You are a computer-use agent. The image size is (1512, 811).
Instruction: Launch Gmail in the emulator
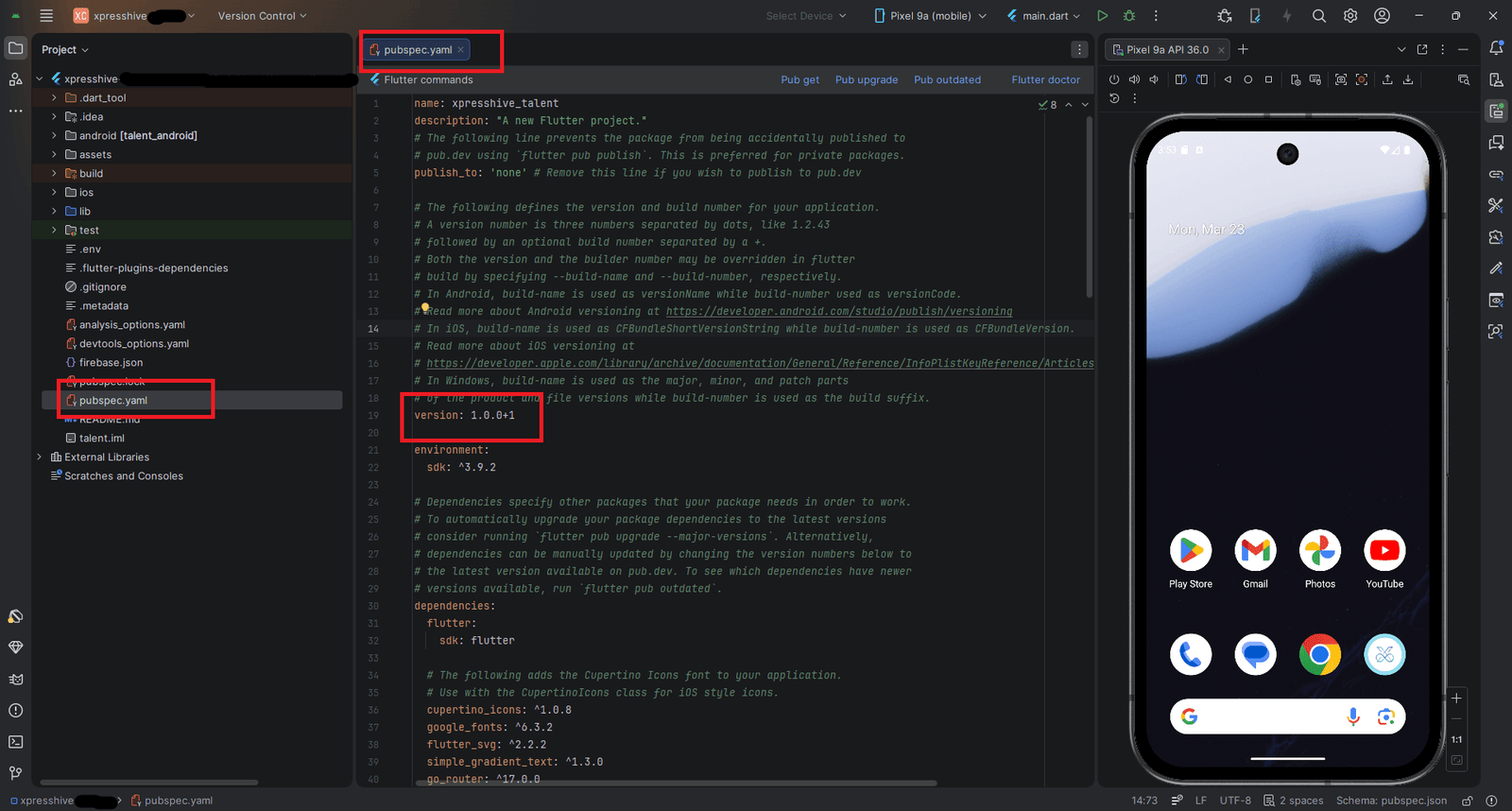1255,550
